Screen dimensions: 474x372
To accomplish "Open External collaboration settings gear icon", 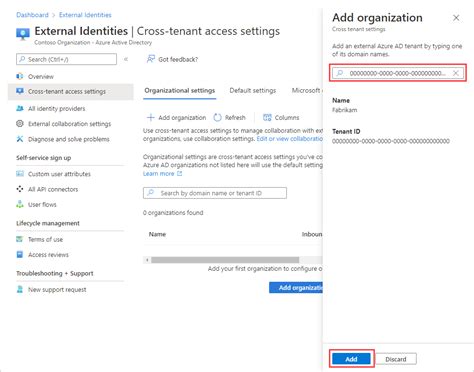I will pyautogui.click(x=20, y=124).
